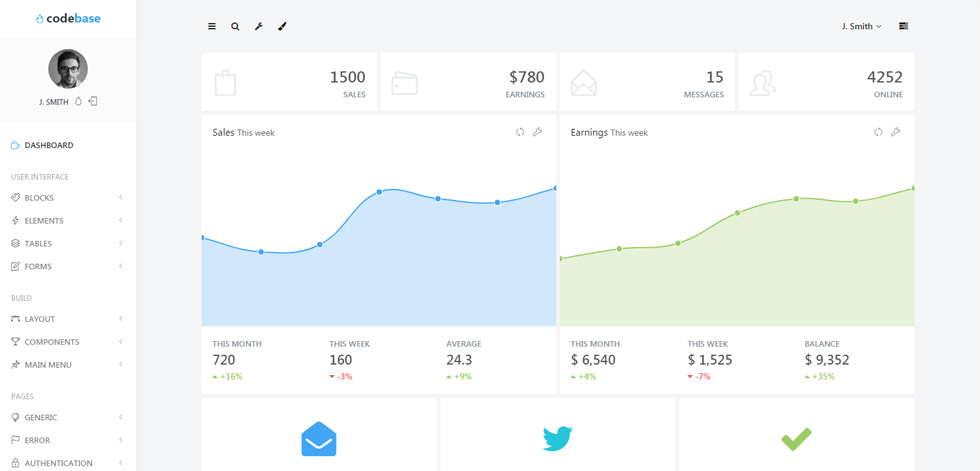980x471 pixels.
Task: Click sign out icon beside J. SMITH
Action: click(x=93, y=101)
